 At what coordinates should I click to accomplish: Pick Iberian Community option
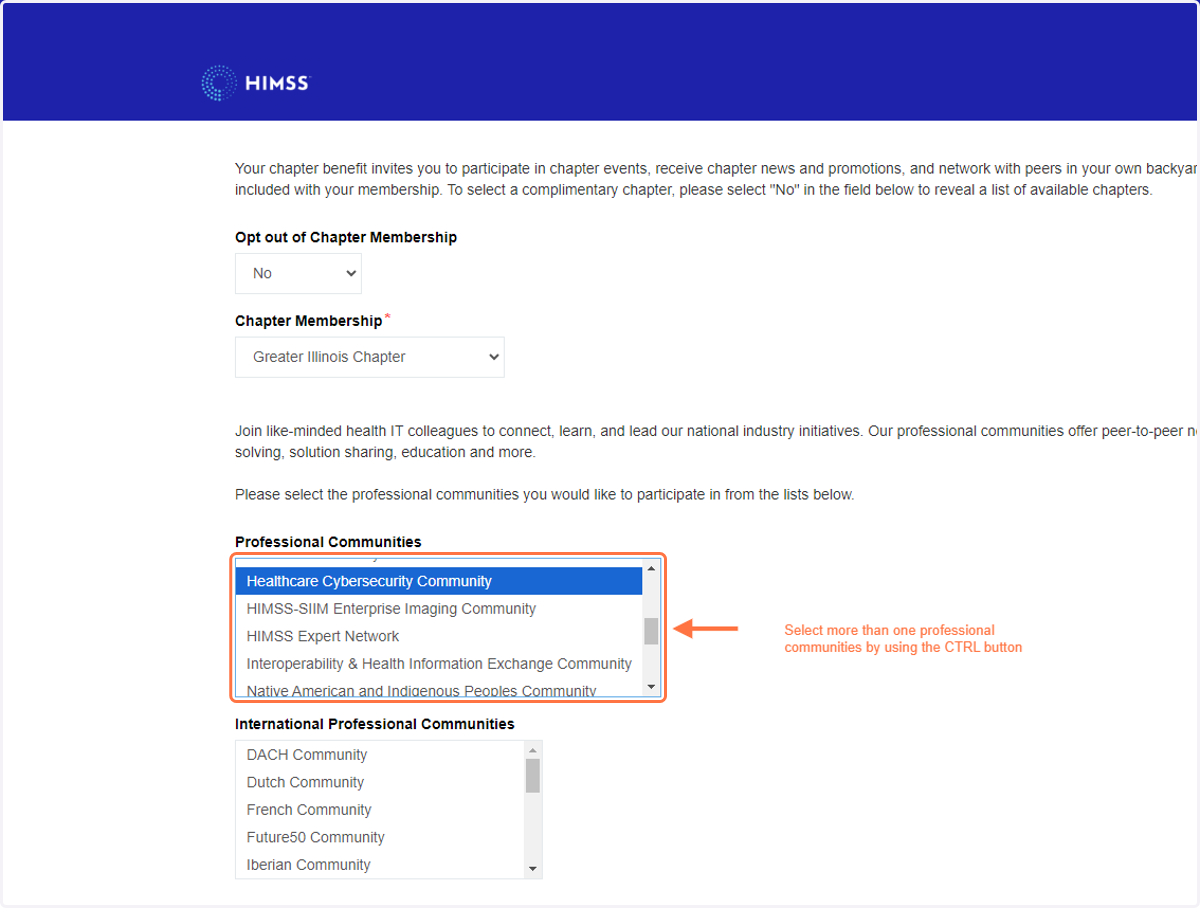coord(380,865)
